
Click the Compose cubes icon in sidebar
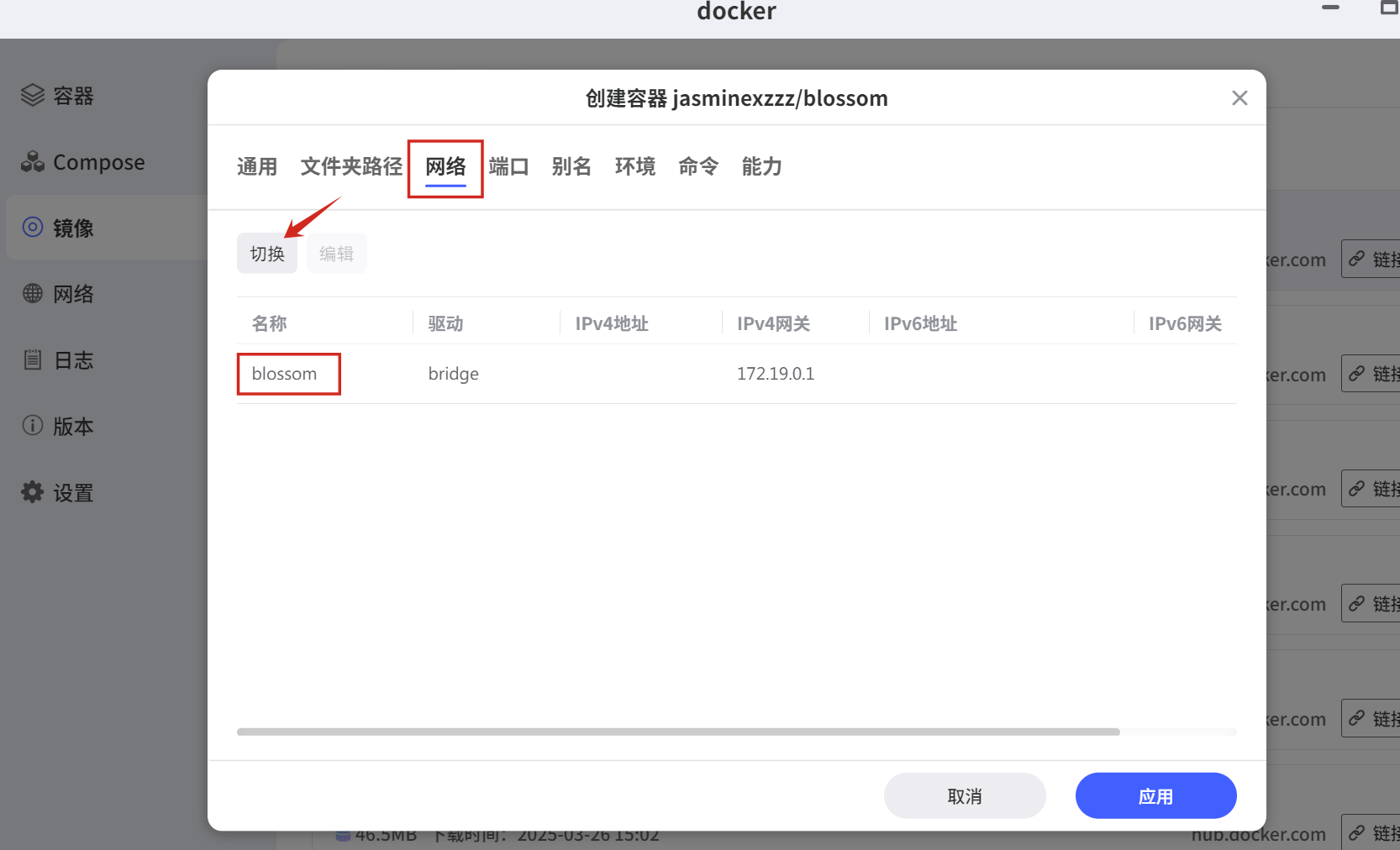point(33,161)
